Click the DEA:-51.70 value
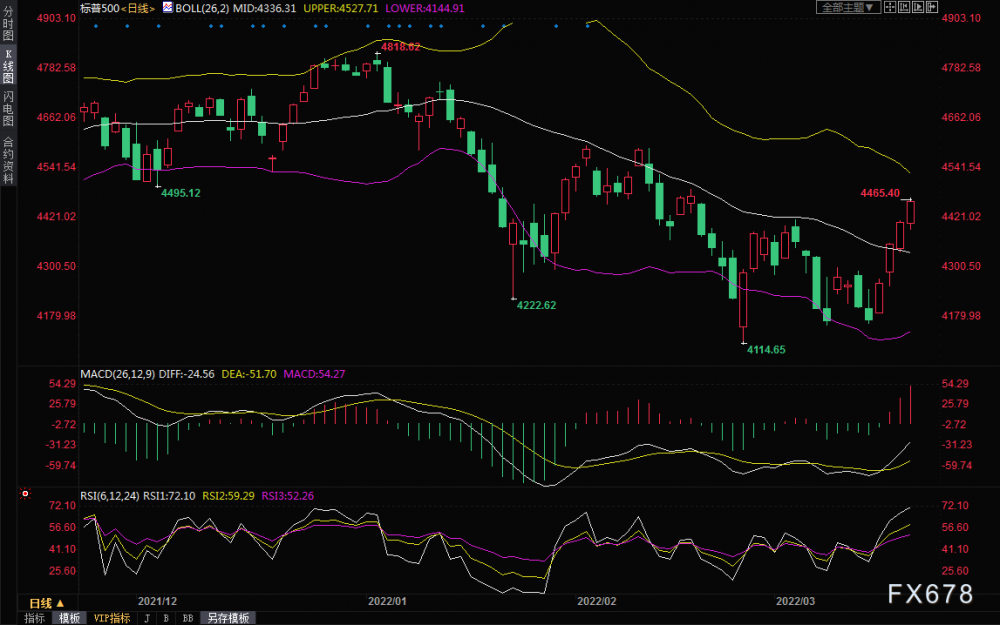The image size is (1000, 625). [249, 374]
